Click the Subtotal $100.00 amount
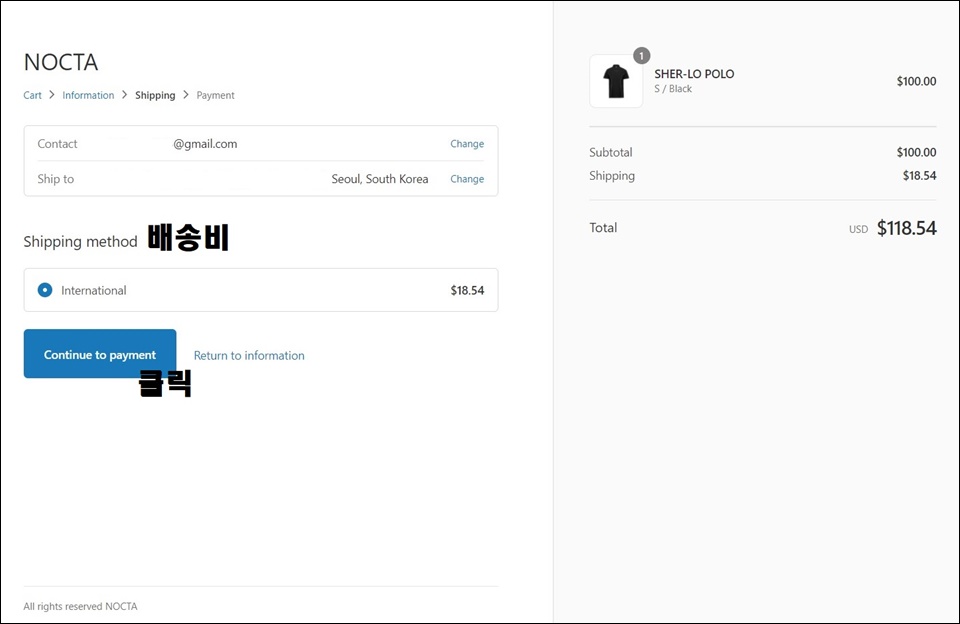The image size is (960, 624). click(x=916, y=152)
